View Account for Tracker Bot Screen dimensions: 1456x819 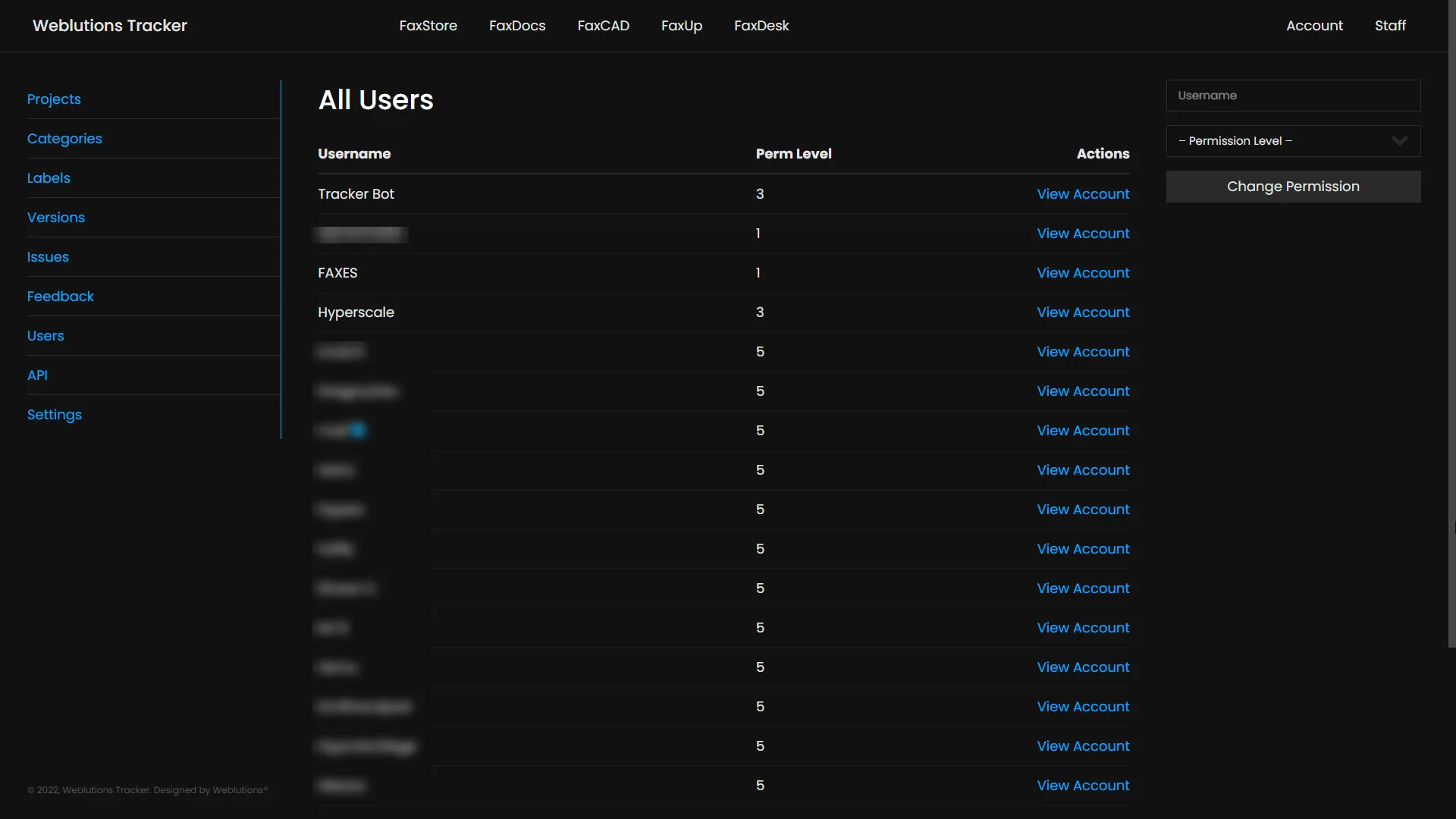click(1083, 193)
